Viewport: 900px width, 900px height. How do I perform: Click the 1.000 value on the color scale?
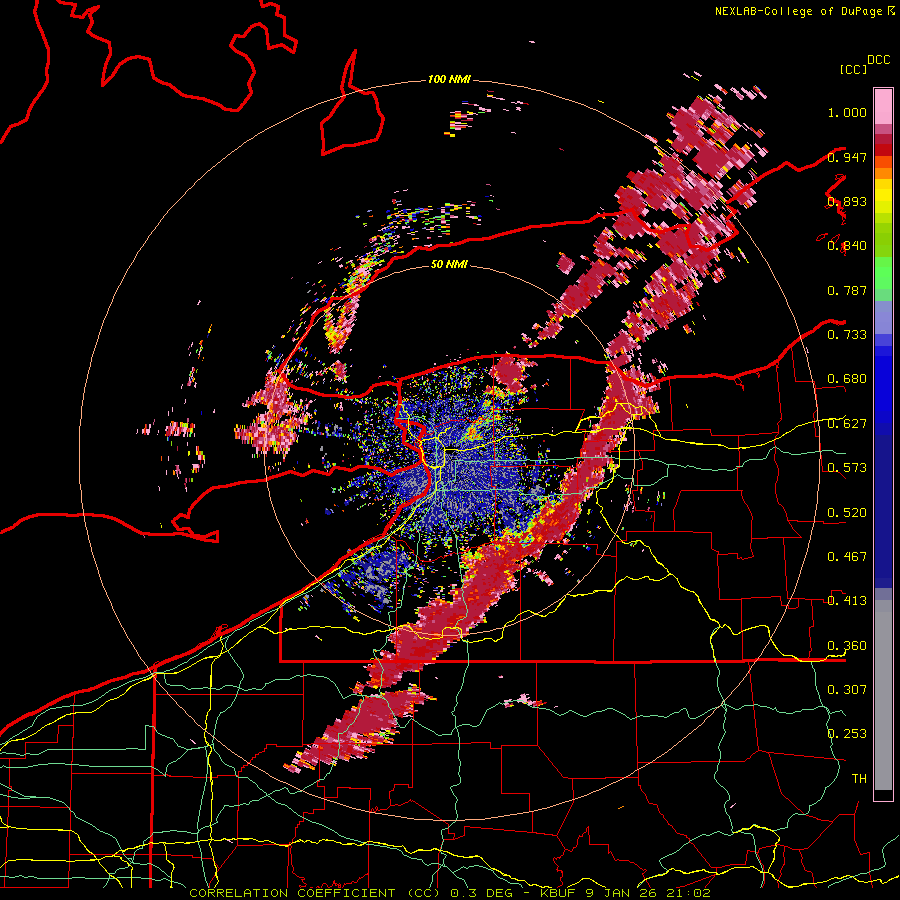pyautogui.click(x=847, y=112)
